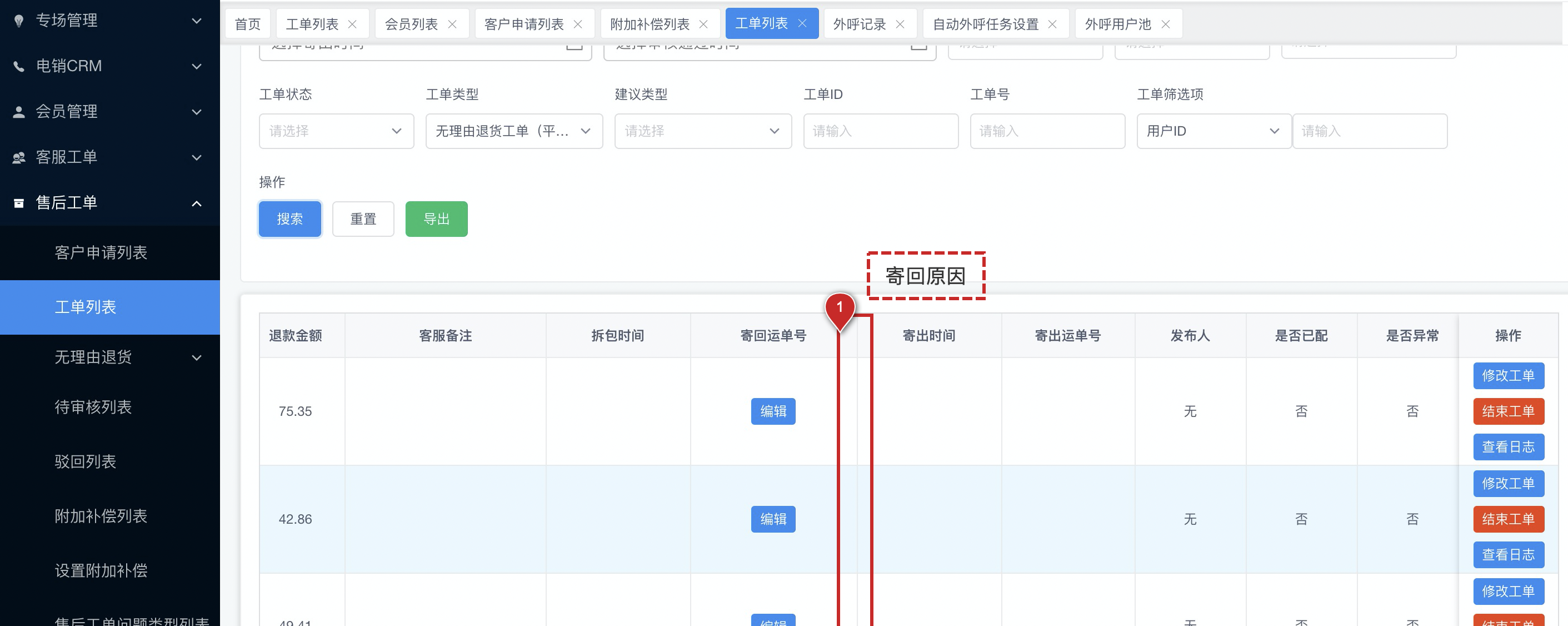Expand the 无理由退货 submenu
Screen dimensions: 1568x626
pyautogui.click(x=197, y=358)
